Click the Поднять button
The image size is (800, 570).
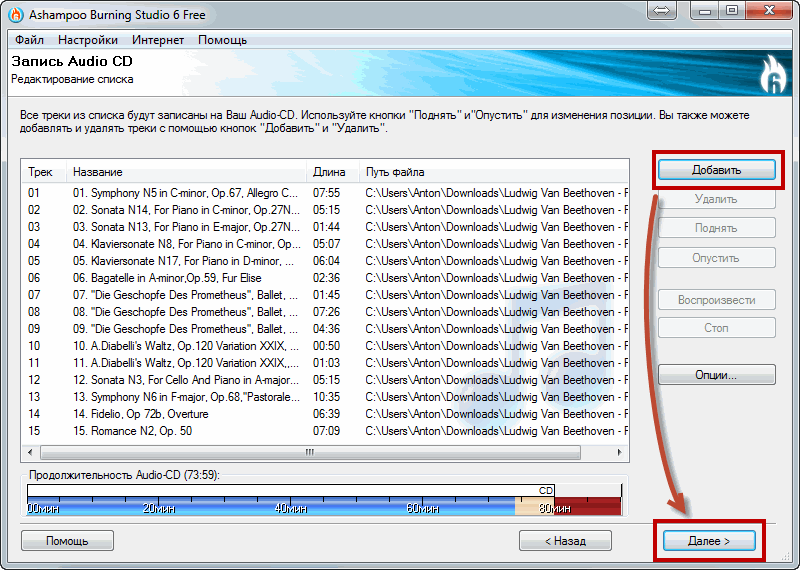point(716,228)
